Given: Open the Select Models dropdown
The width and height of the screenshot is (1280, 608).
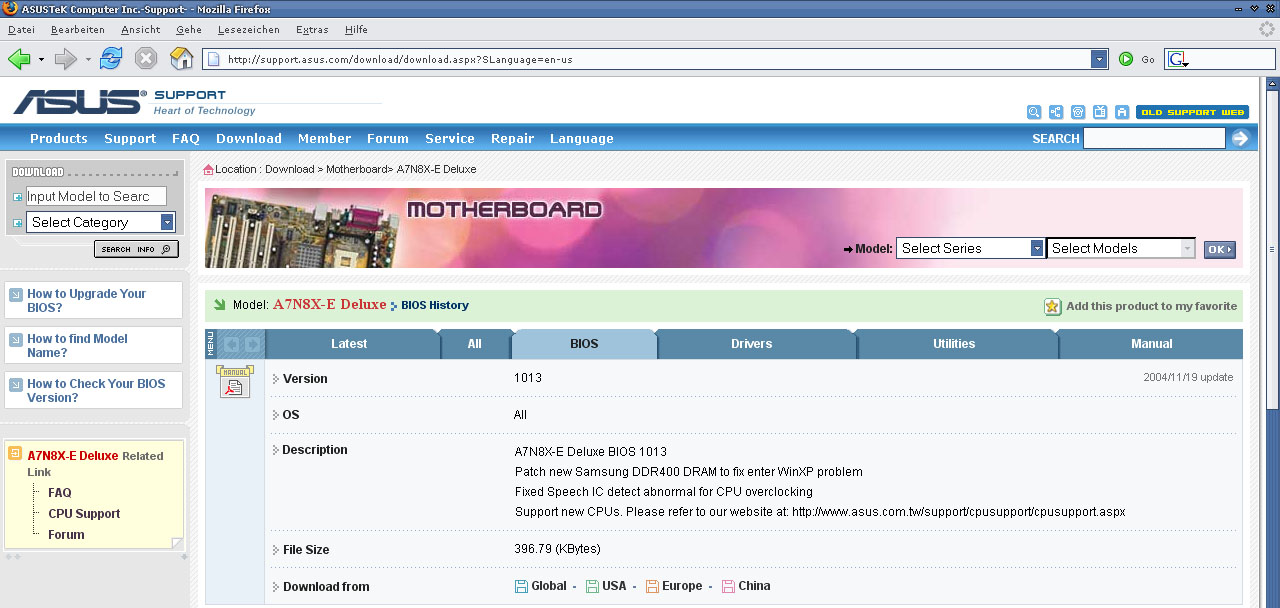Looking at the screenshot, I should [1187, 248].
